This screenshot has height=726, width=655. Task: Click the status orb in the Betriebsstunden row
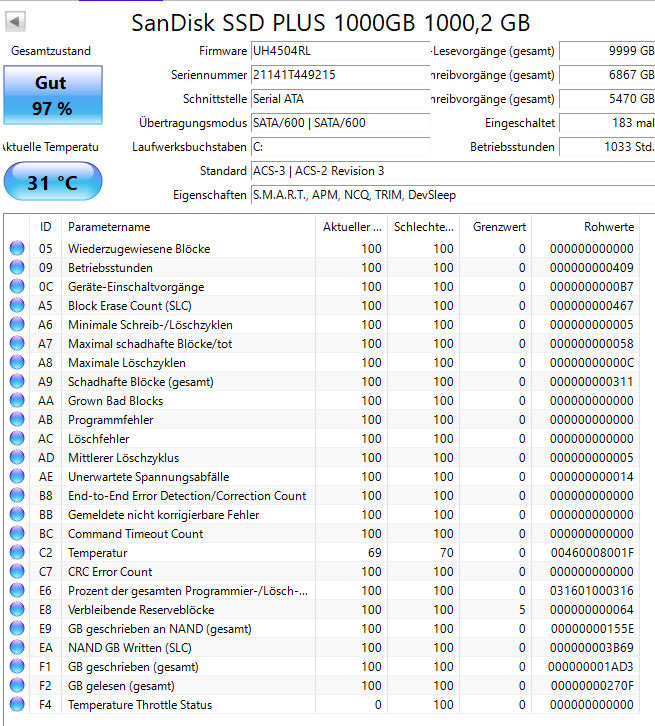point(17,268)
